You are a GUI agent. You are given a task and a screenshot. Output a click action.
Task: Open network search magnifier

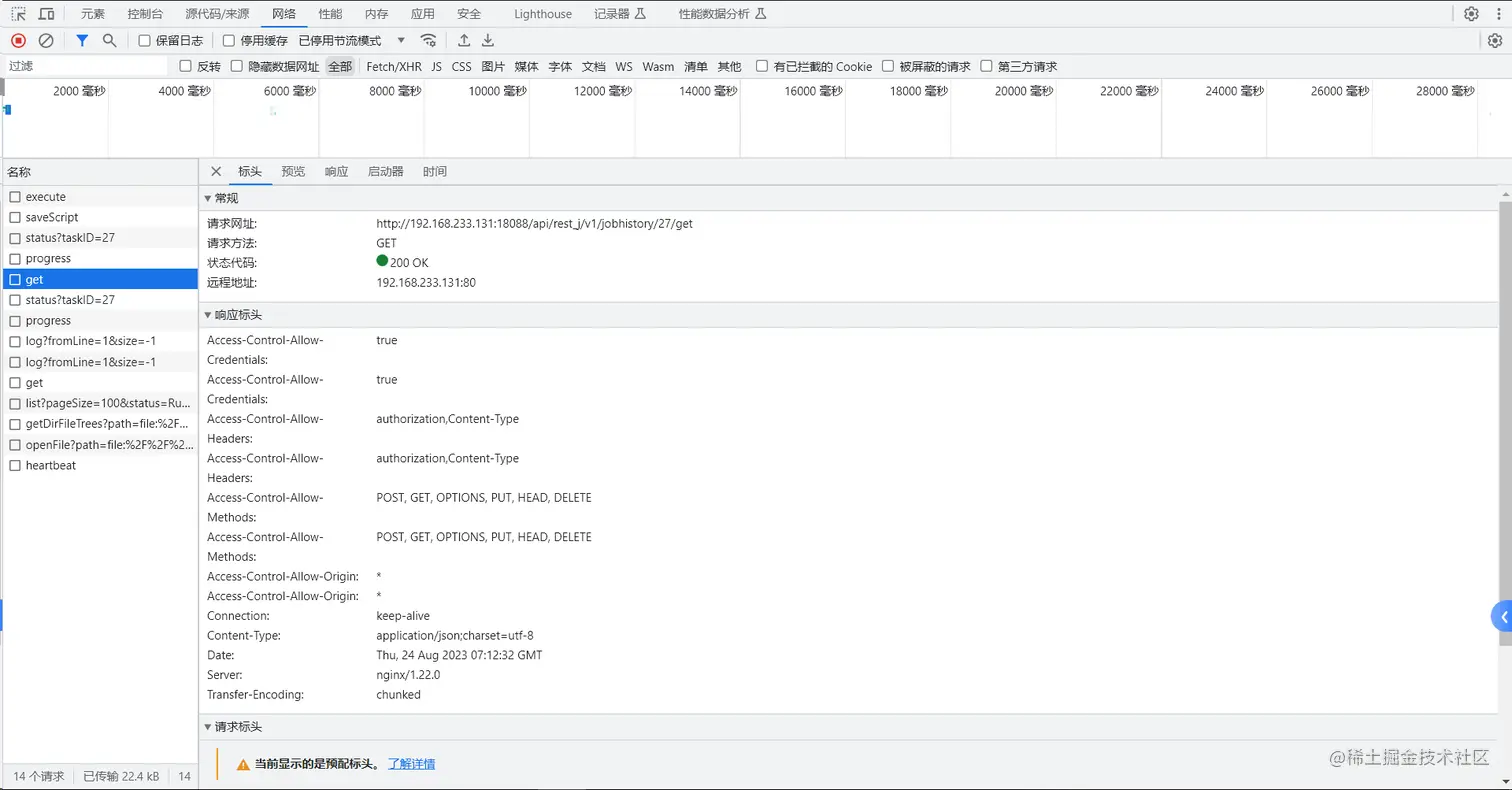tap(110, 40)
